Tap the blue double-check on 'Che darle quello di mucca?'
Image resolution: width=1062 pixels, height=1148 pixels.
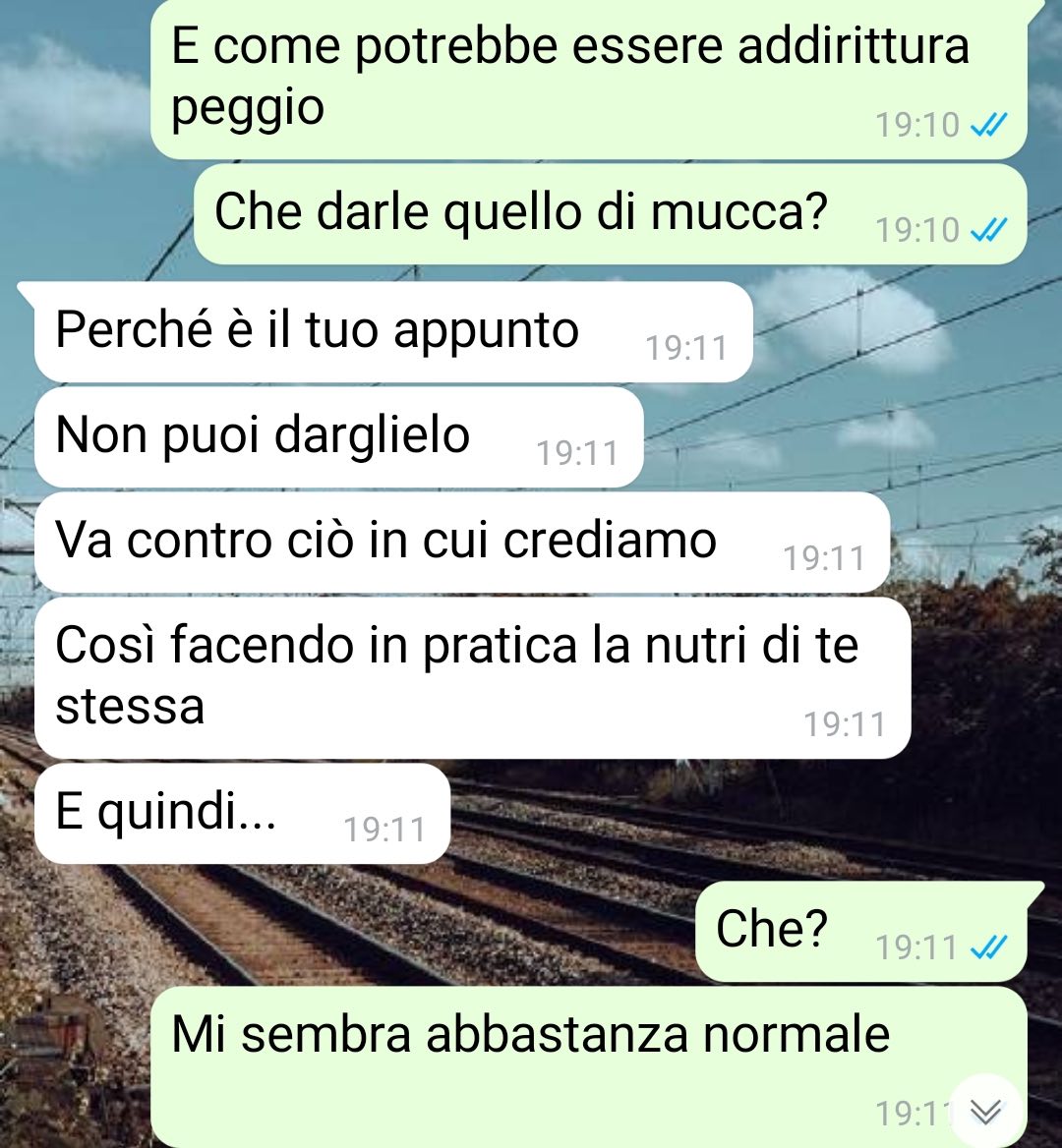click(989, 231)
